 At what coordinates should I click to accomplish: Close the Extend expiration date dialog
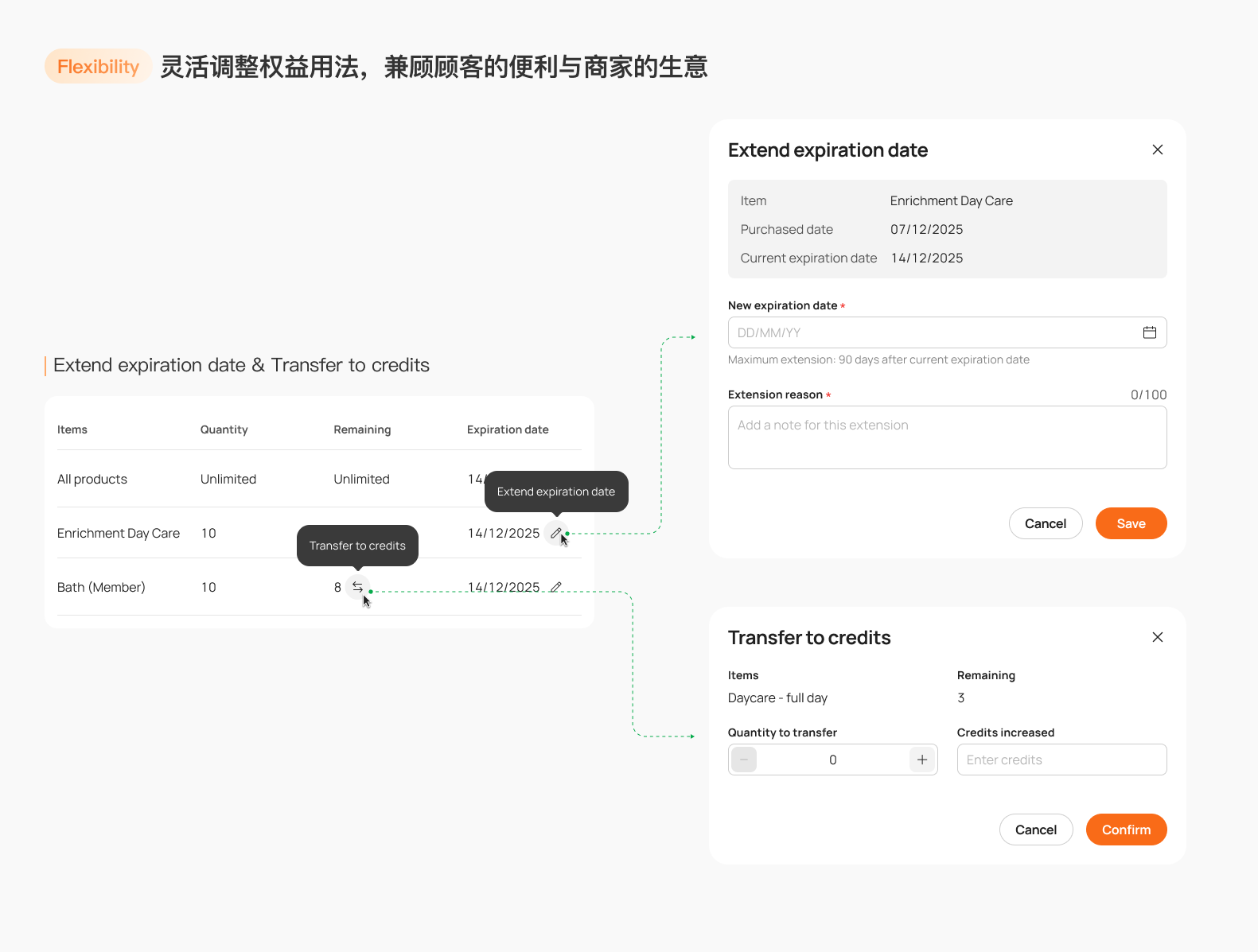click(x=1158, y=150)
